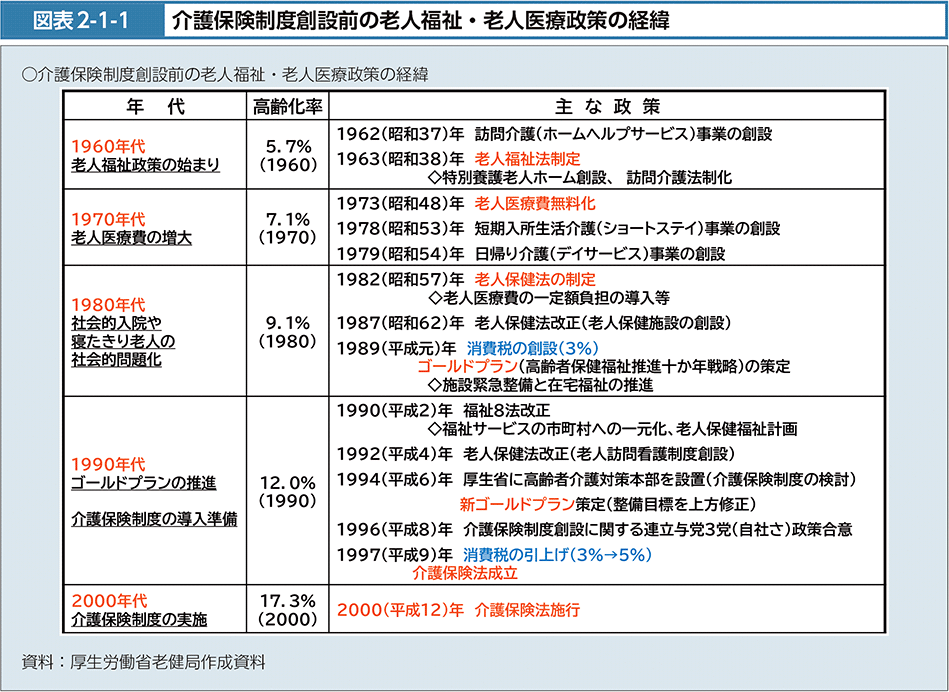Click the aging rate value 5.7%
Image resolution: width=949 pixels, height=692 pixels.
coord(287,146)
